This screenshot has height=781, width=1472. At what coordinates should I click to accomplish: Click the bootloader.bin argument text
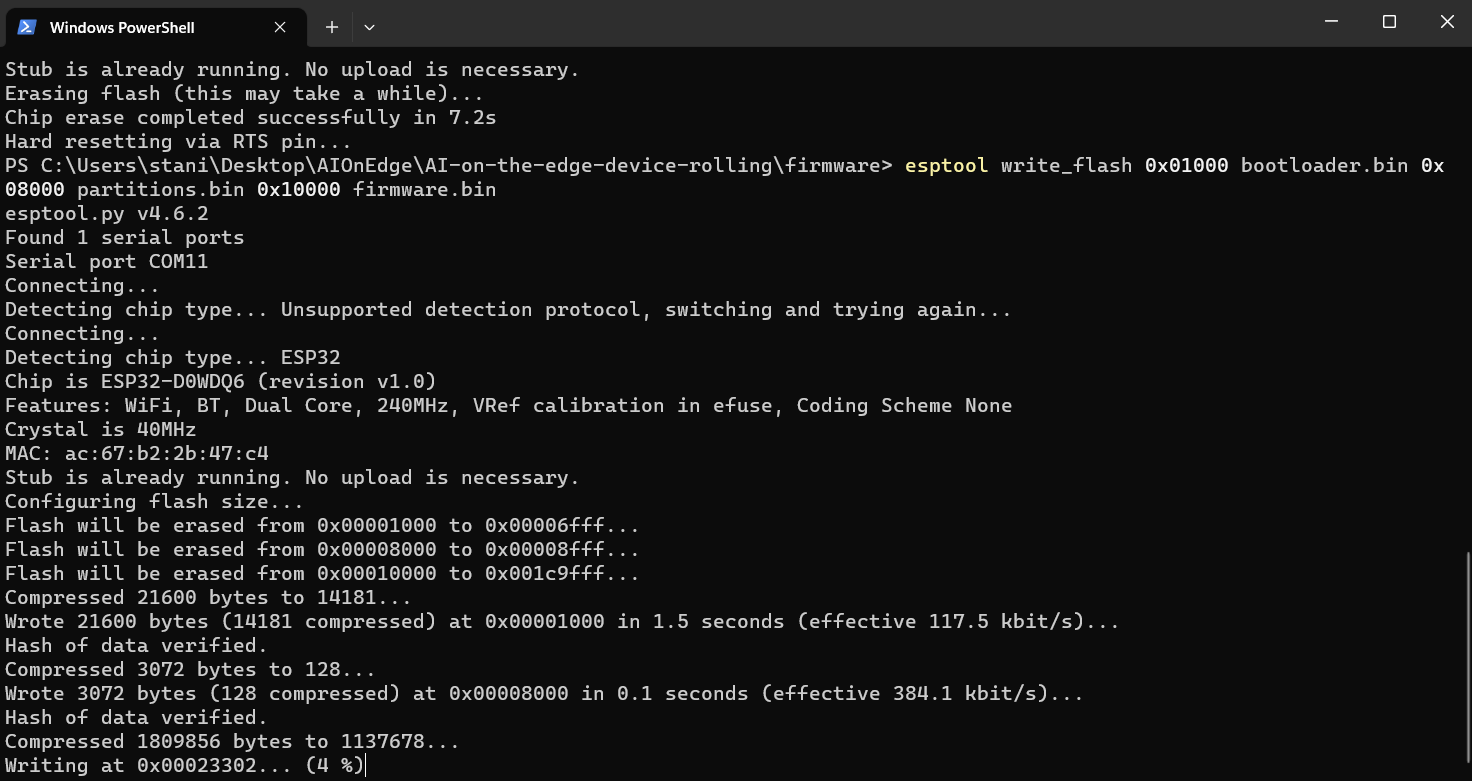(1324, 165)
